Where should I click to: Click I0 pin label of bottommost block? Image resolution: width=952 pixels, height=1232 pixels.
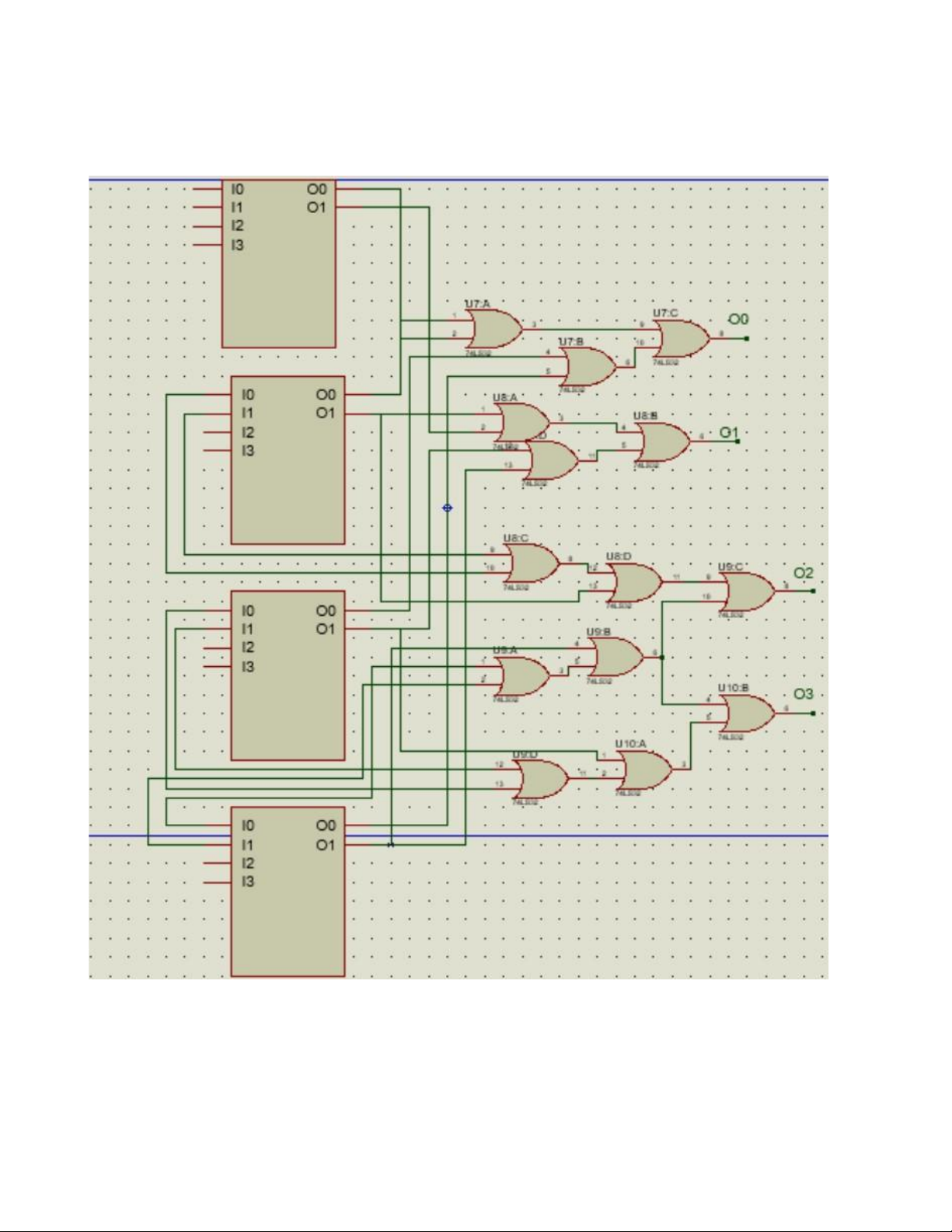click(x=247, y=825)
